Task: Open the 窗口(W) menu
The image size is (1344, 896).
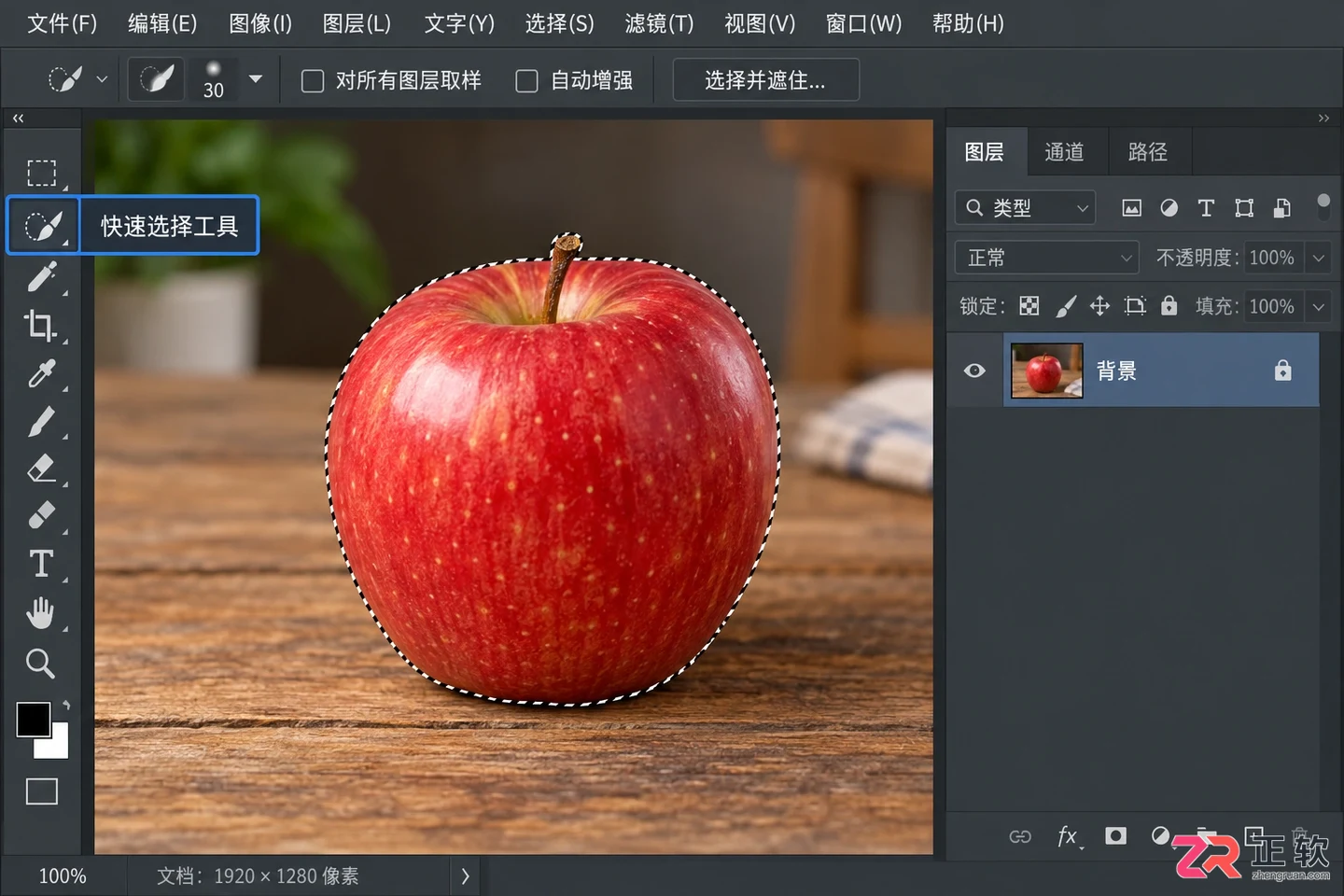Action: tap(863, 23)
